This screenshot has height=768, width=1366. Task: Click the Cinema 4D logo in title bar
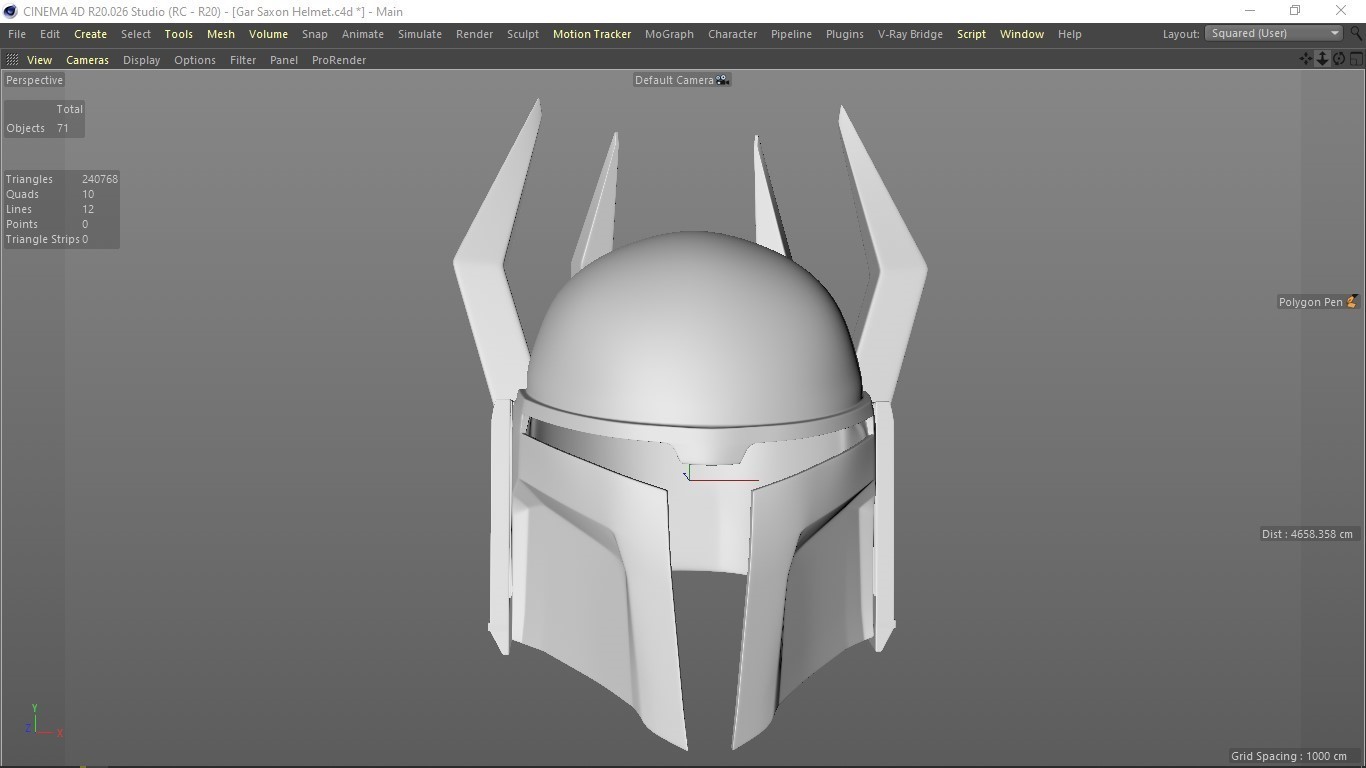10,11
